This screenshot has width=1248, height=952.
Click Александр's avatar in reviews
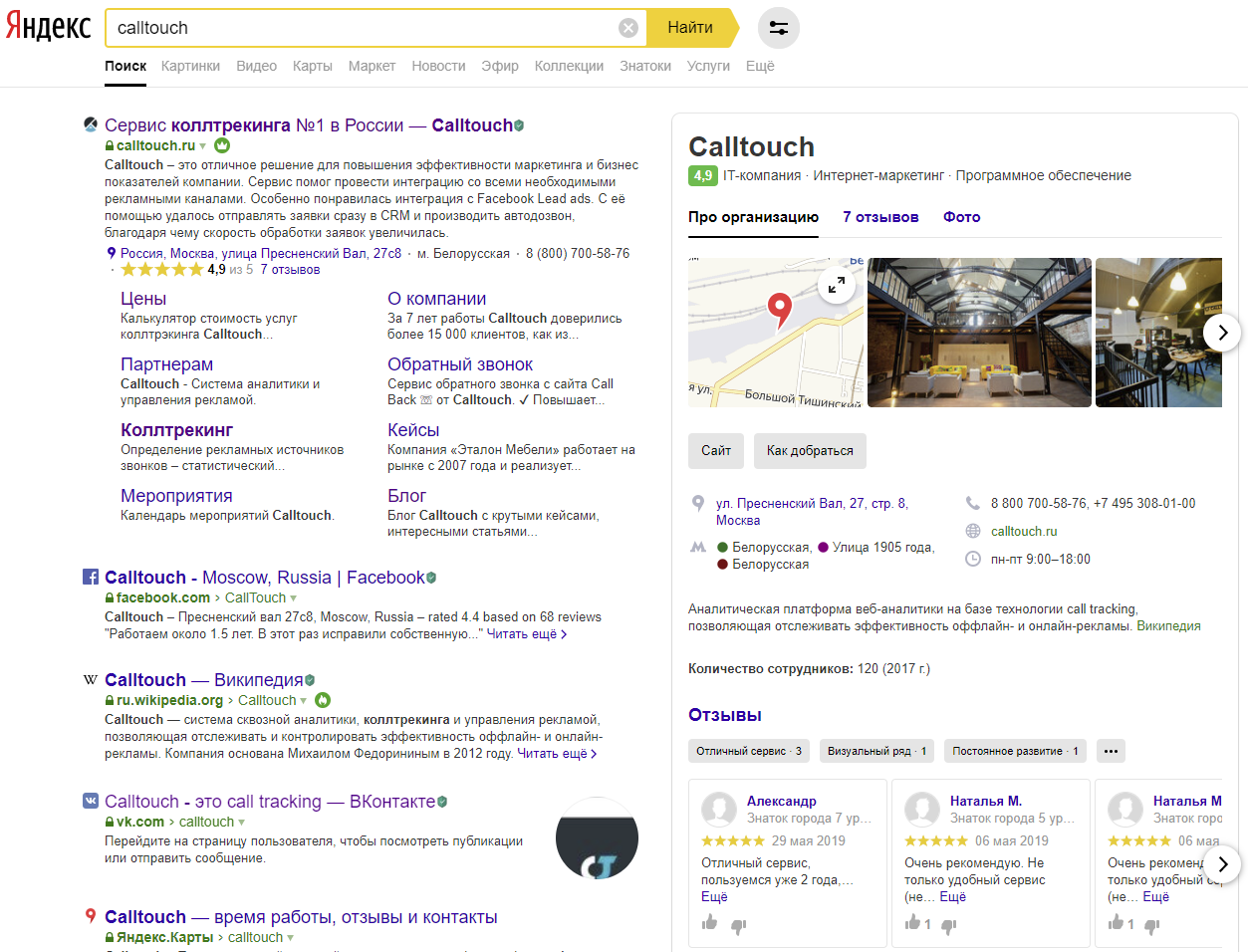pos(719,810)
